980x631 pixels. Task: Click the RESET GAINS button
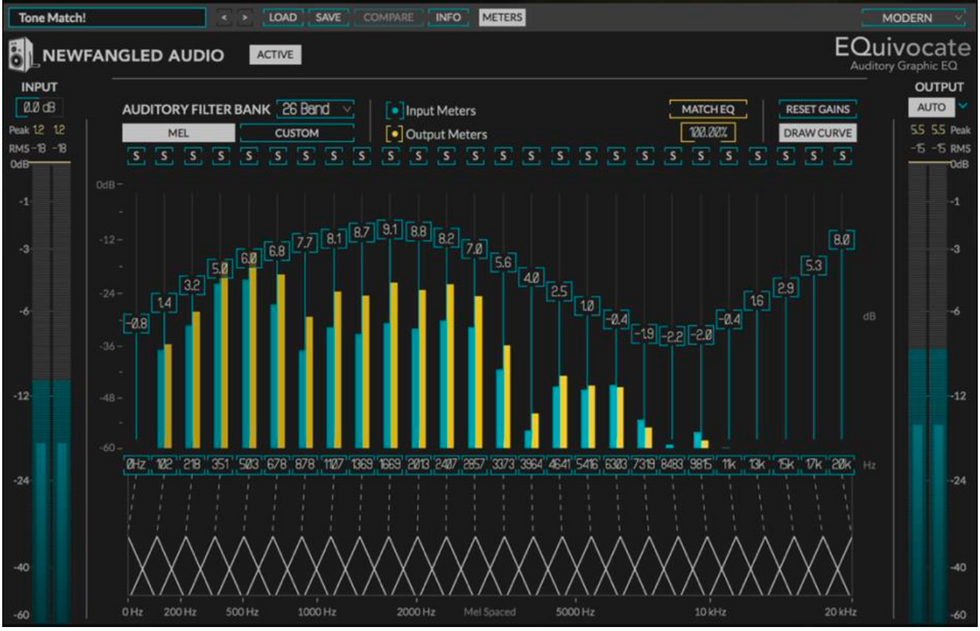tap(818, 109)
